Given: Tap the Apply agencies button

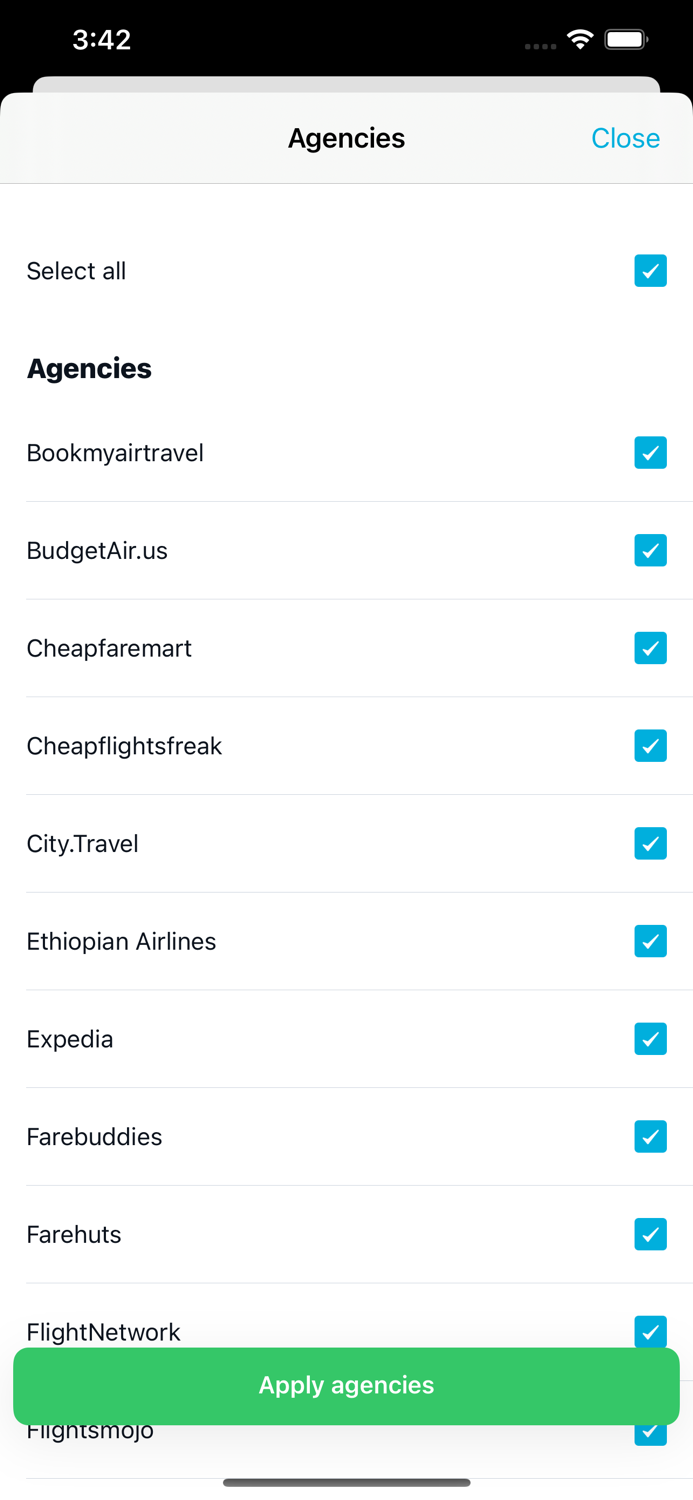Looking at the screenshot, I should [x=346, y=1386].
